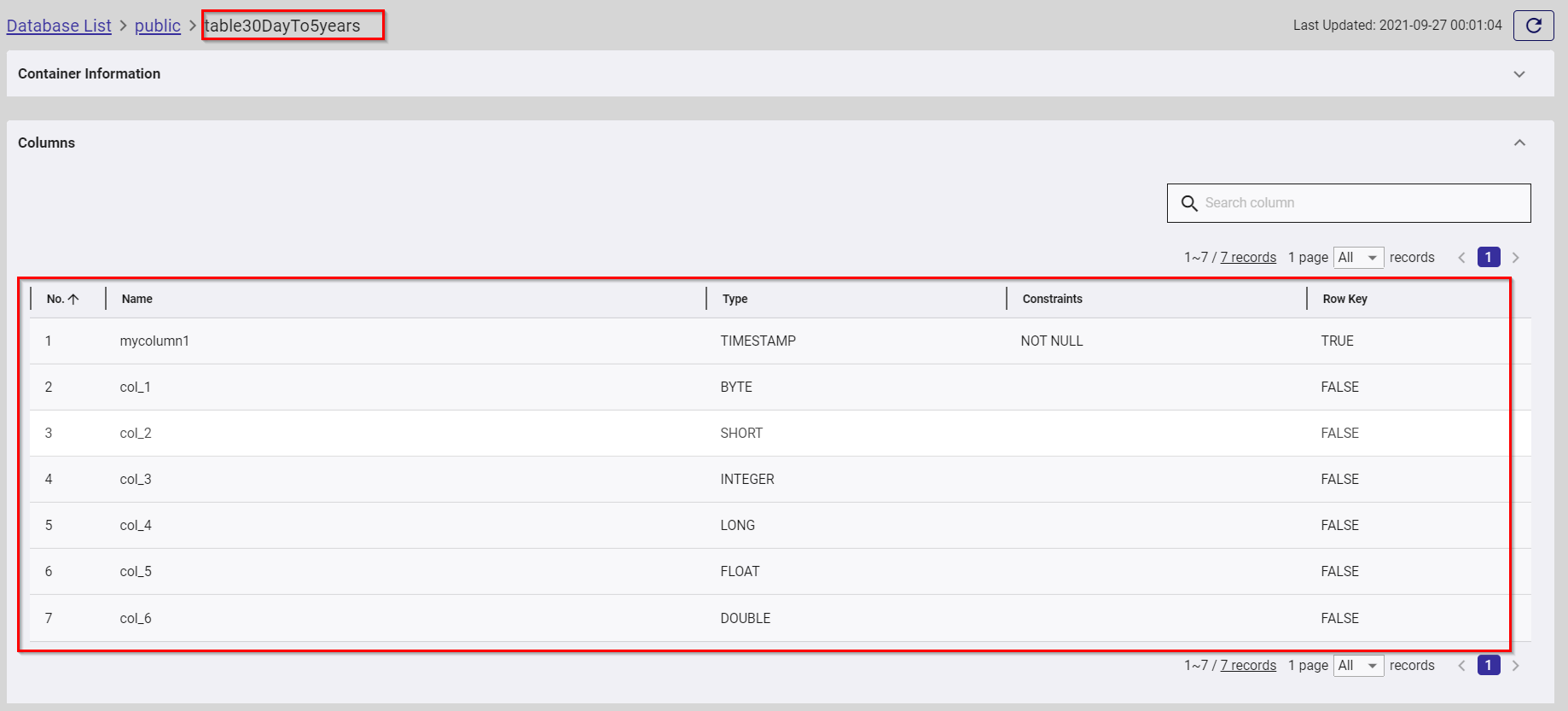Image resolution: width=1568 pixels, height=711 pixels.
Task: Navigate to public breadcrumb link
Action: [x=158, y=26]
